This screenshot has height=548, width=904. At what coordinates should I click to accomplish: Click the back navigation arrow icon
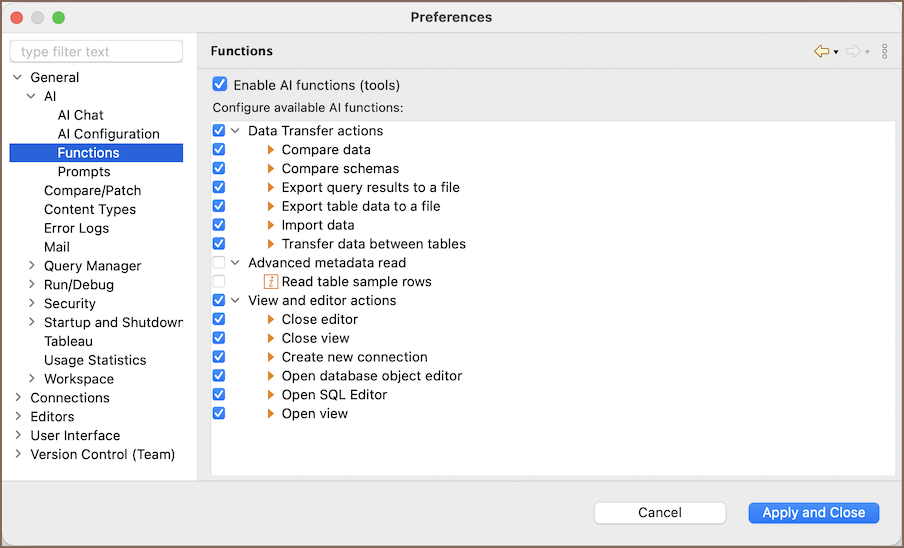pyautogui.click(x=822, y=51)
